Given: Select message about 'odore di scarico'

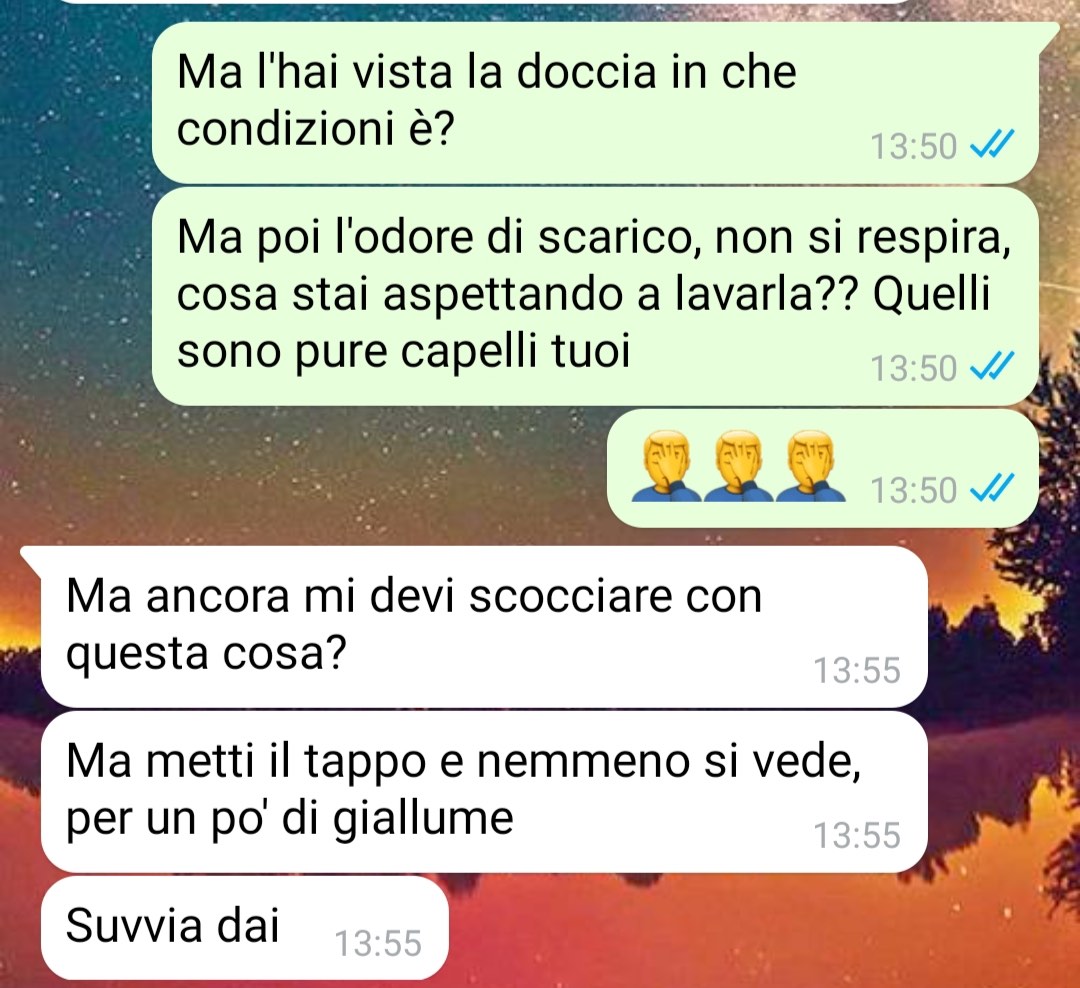Looking at the screenshot, I should (x=595, y=296).
